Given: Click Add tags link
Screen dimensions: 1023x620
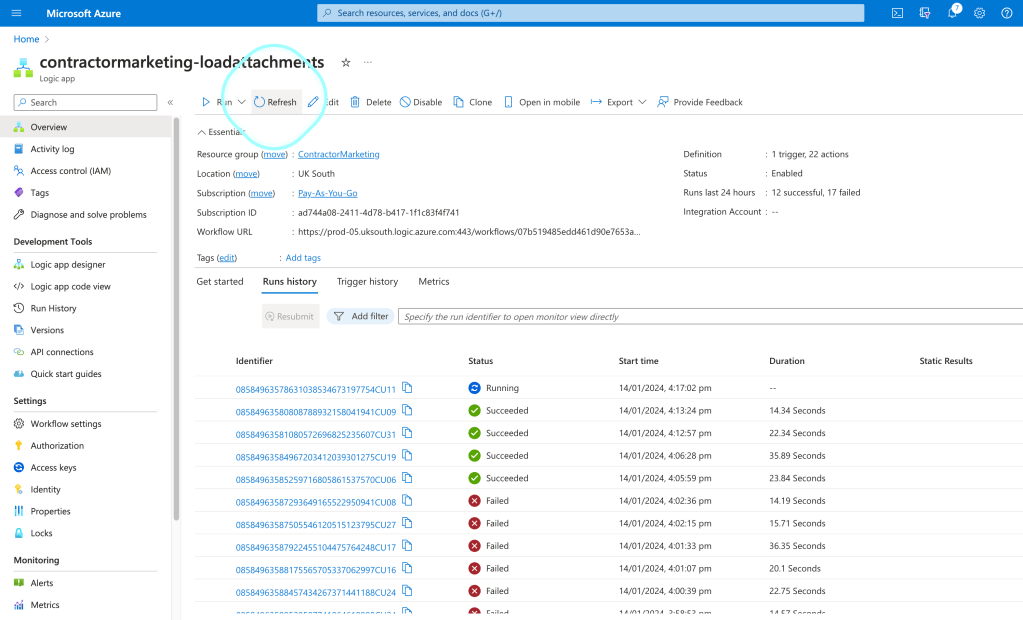Looking at the screenshot, I should tap(303, 258).
